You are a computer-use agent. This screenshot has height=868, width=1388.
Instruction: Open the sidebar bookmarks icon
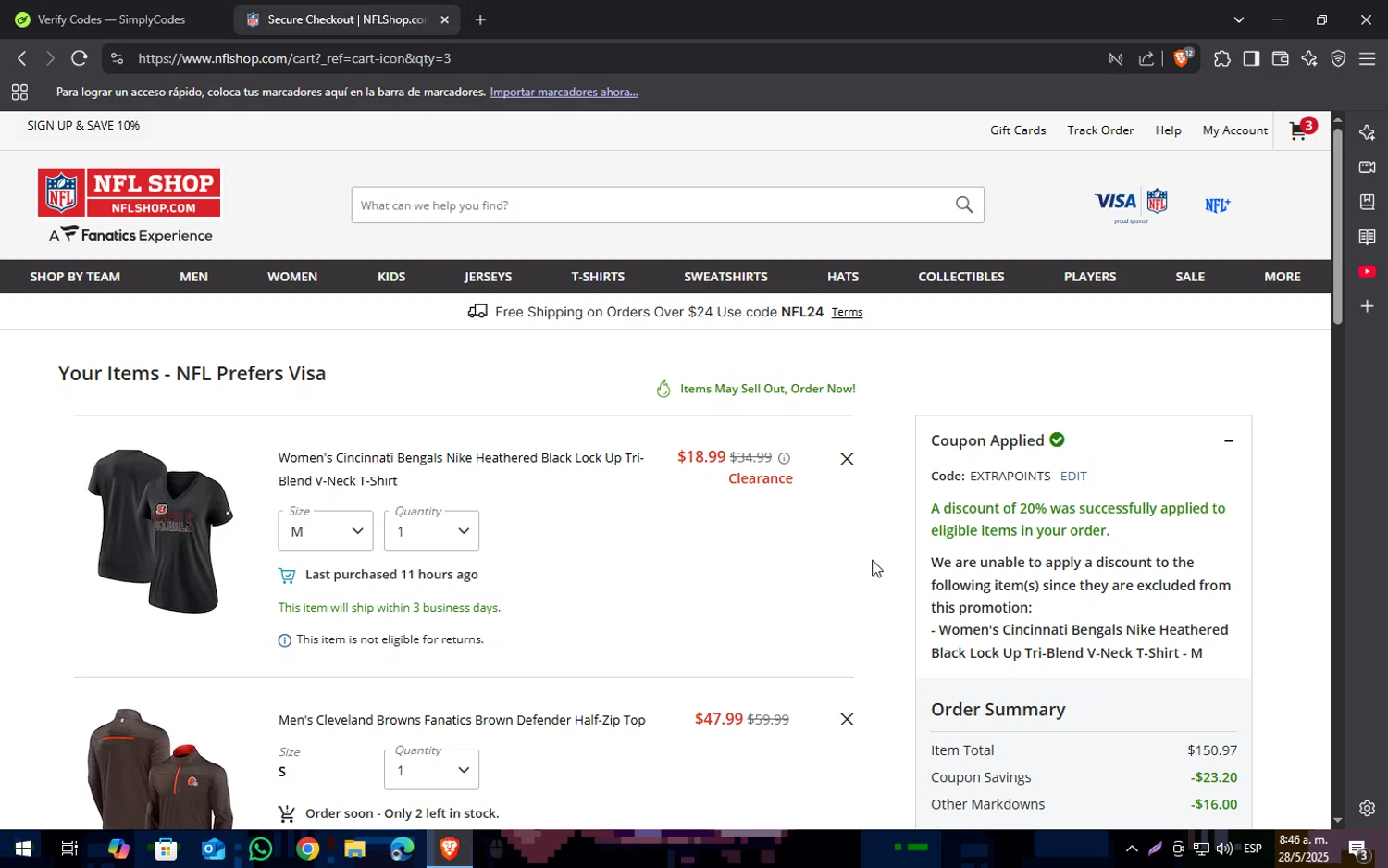[1367, 202]
